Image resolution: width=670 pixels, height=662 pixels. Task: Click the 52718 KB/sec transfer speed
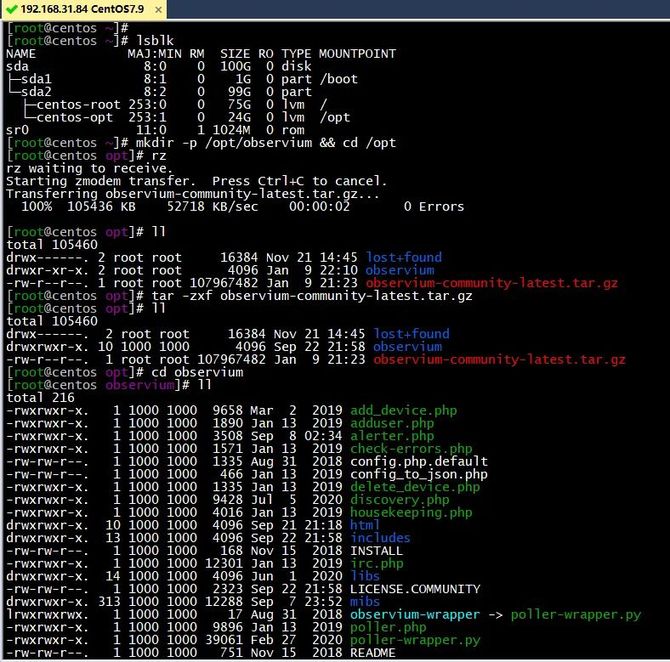212,206
